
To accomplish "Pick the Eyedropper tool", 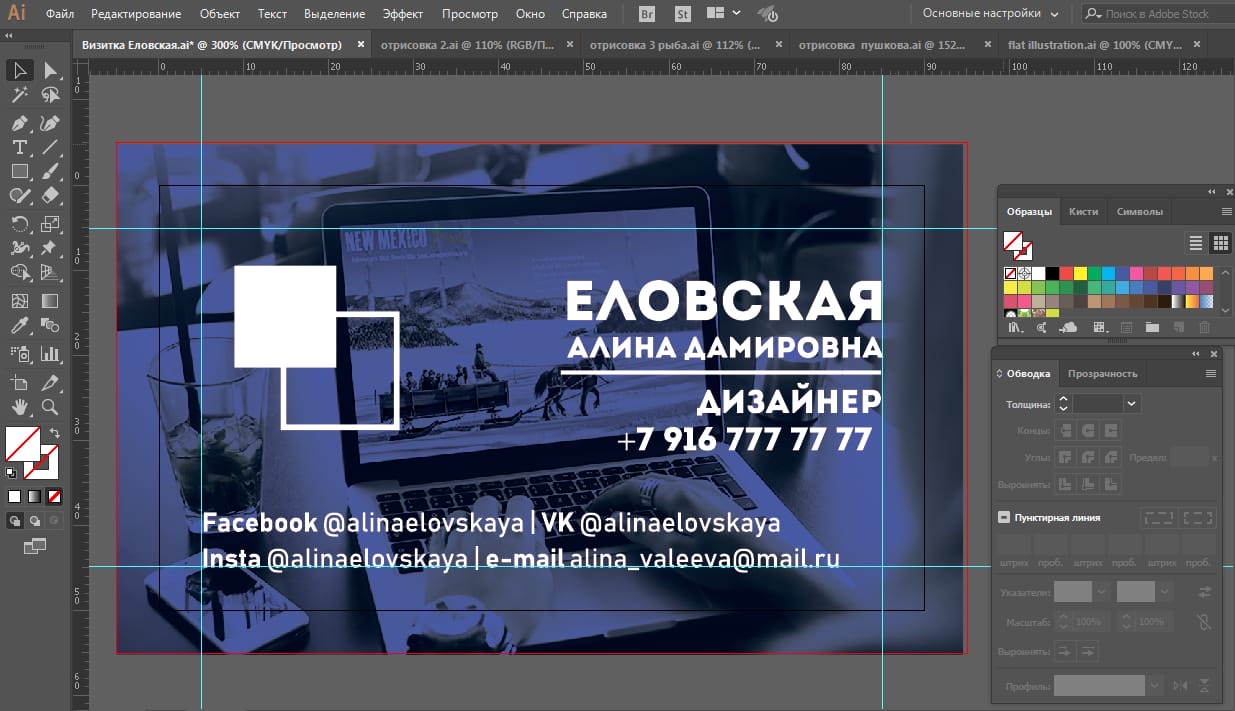I will pos(19,326).
